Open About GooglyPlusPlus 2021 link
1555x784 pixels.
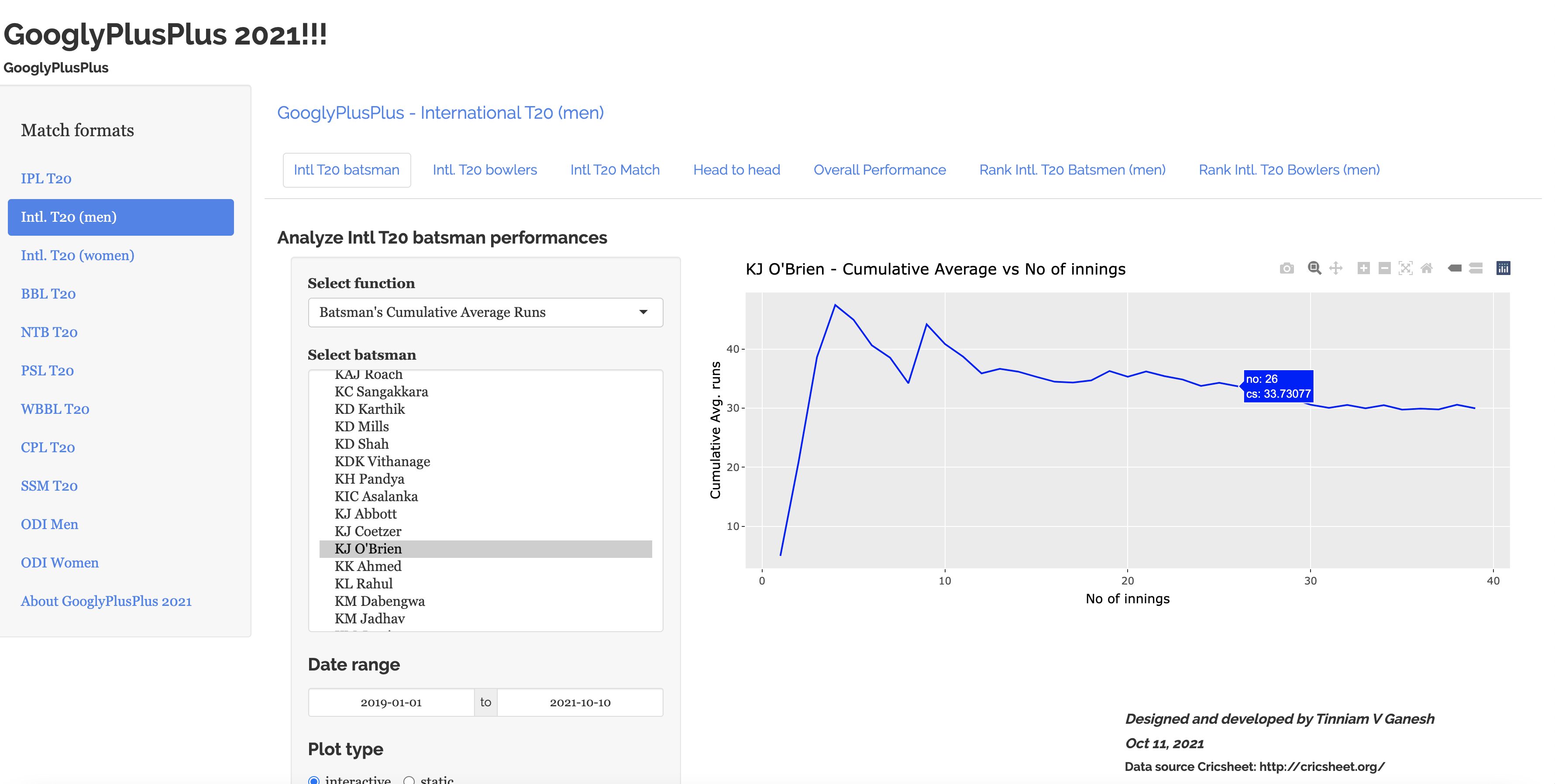click(106, 601)
